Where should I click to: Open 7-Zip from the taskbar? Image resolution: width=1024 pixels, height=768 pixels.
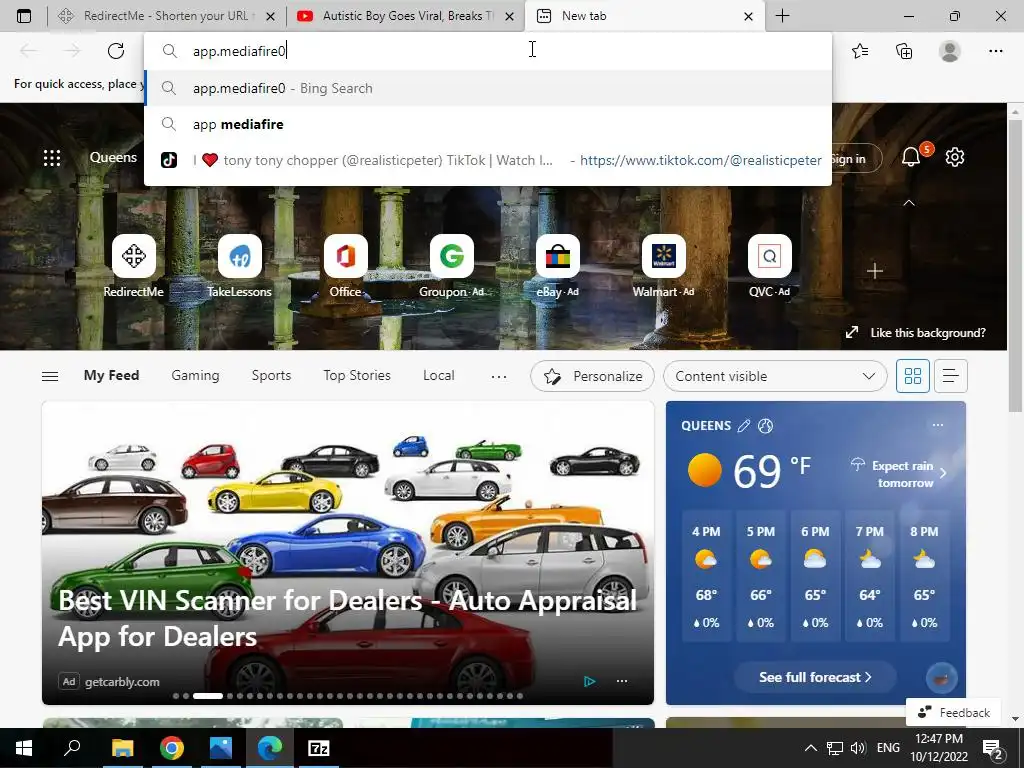click(319, 748)
